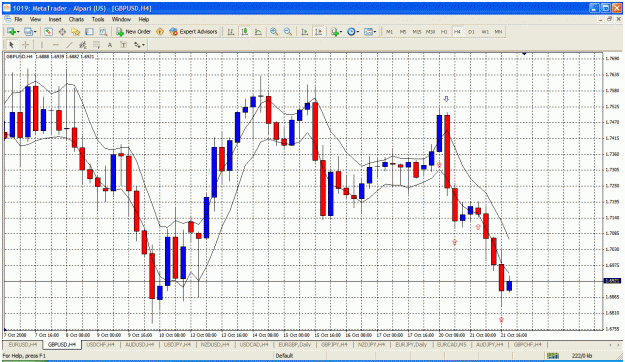This screenshot has width=625, height=362.
Task: Open the Market Watch window icon
Action: coord(48,32)
